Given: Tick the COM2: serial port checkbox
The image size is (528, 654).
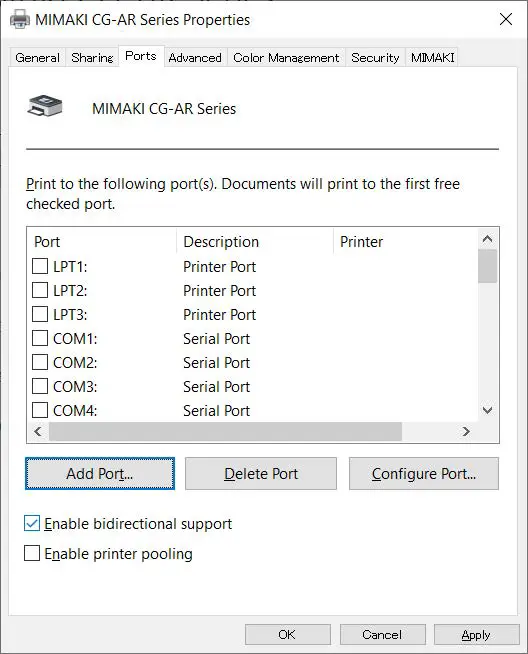Looking at the screenshot, I should coord(40,362).
